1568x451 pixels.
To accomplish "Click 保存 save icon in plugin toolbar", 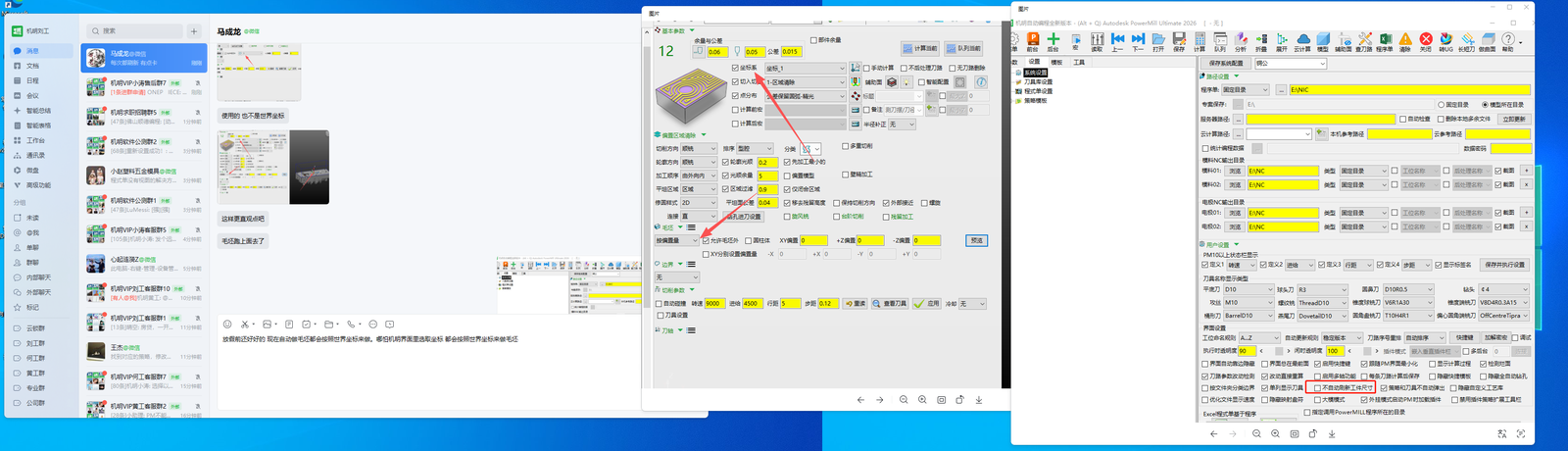I will point(1179,43).
